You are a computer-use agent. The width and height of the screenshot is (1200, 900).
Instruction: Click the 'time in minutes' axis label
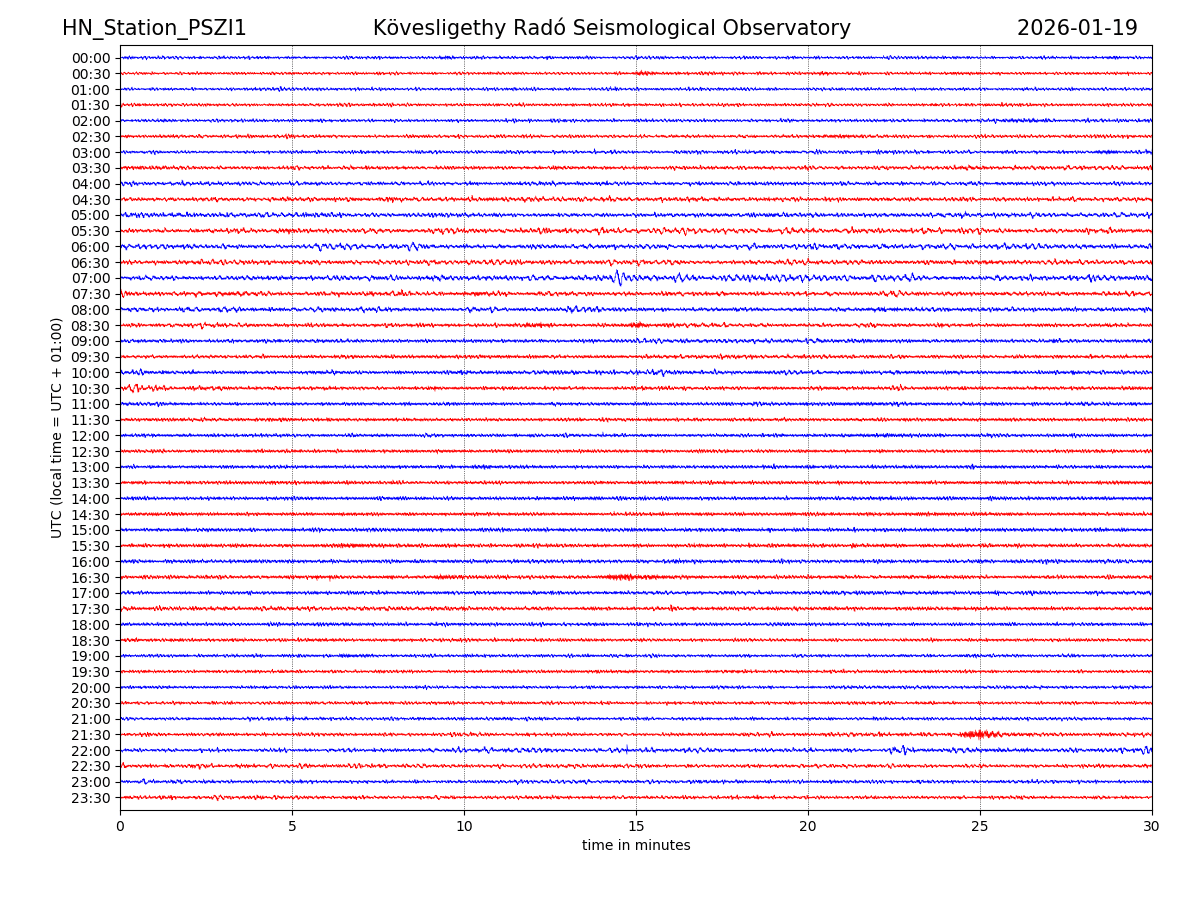pyautogui.click(x=636, y=846)
